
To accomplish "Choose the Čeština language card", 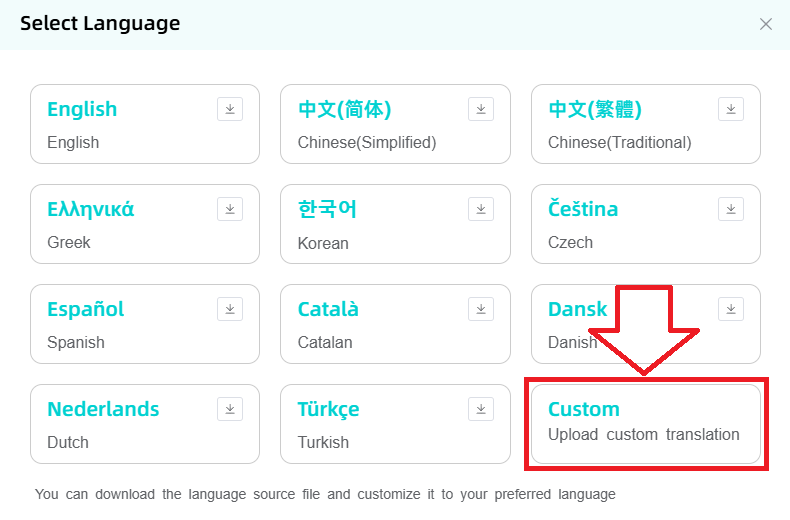I will pos(620,225).
